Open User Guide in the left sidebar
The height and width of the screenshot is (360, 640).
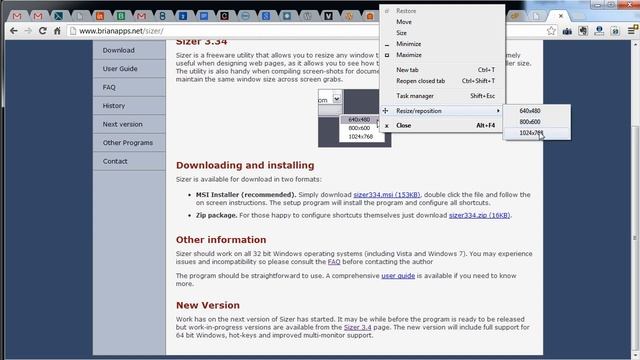click(129, 69)
